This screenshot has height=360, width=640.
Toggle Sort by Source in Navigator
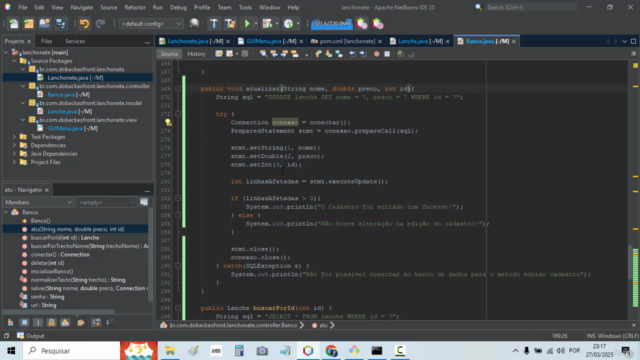109,322
